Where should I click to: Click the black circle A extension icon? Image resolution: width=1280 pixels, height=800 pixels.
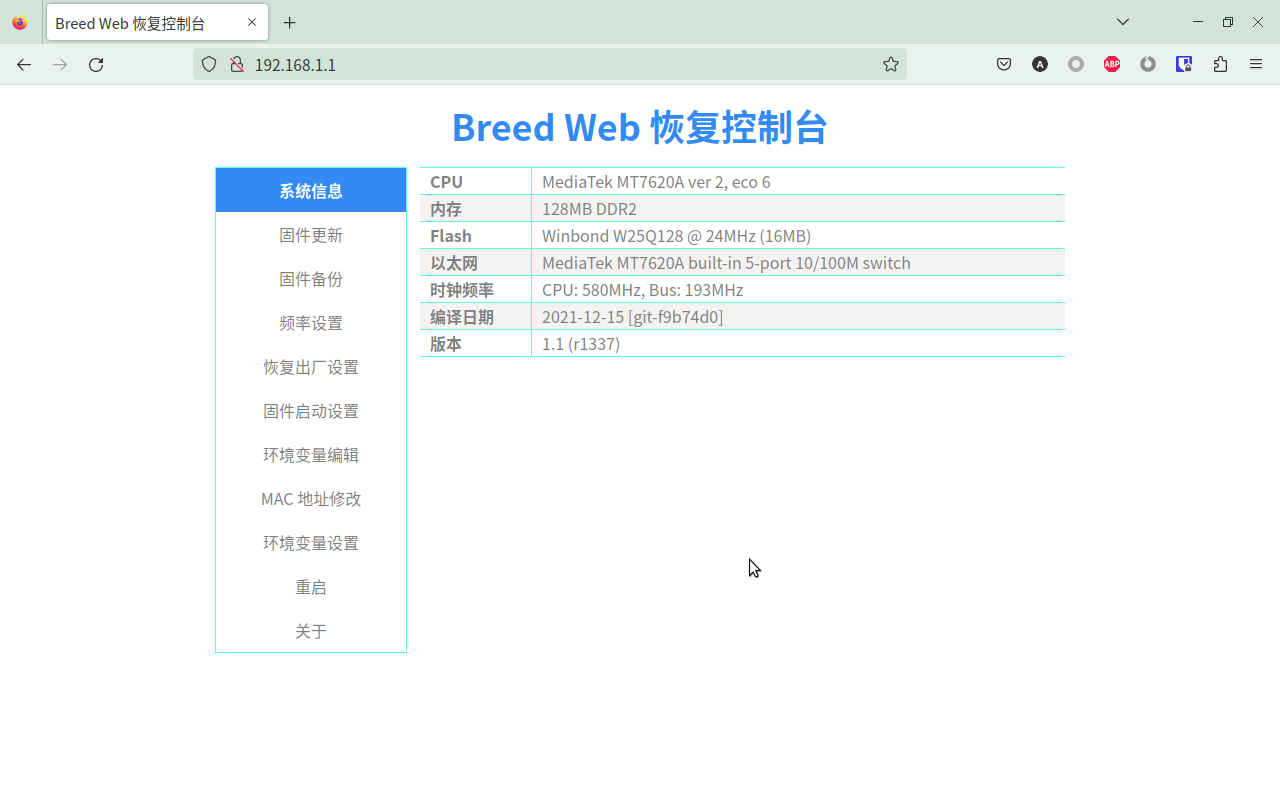click(x=1040, y=64)
